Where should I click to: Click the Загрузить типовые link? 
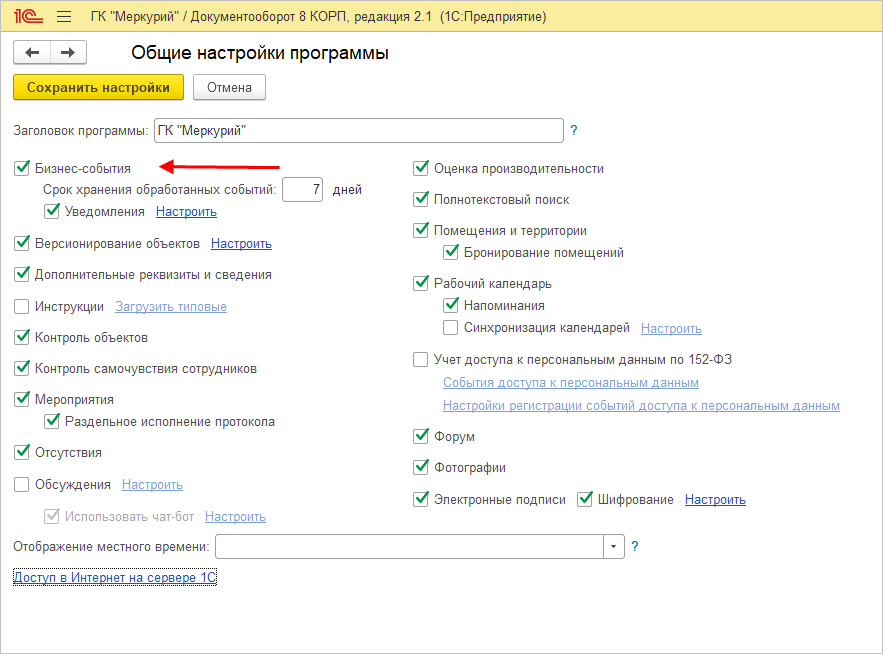coord(171,307)
